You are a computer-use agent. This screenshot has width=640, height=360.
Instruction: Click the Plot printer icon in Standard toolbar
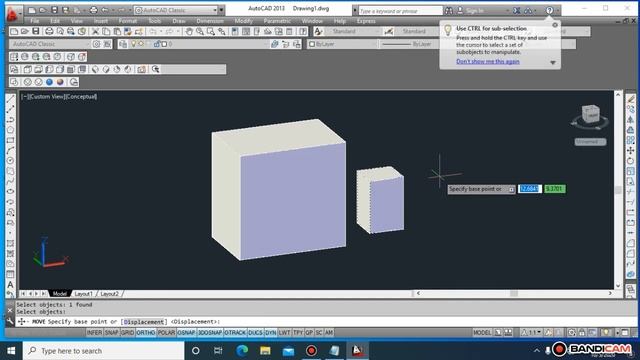pyautogui.click(x=49, y=31)
